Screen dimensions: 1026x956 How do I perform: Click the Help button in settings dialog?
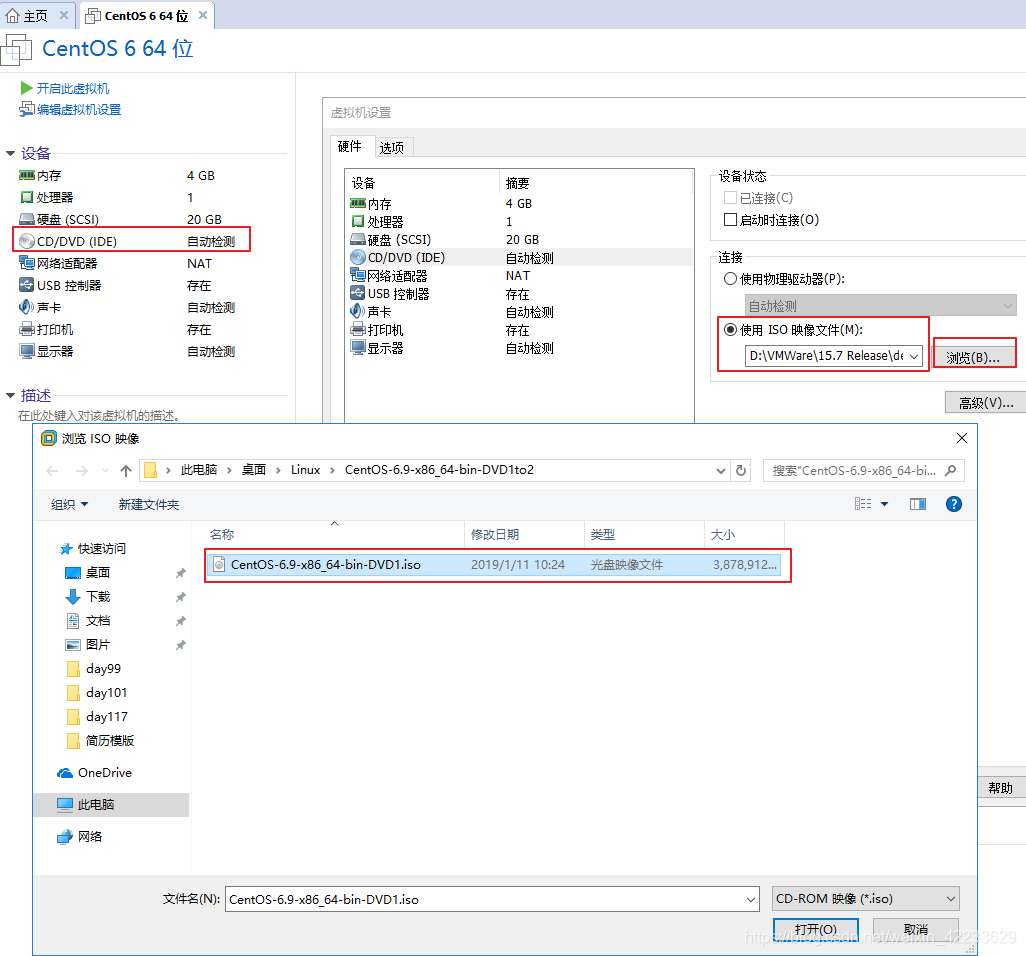point(1000,788)
